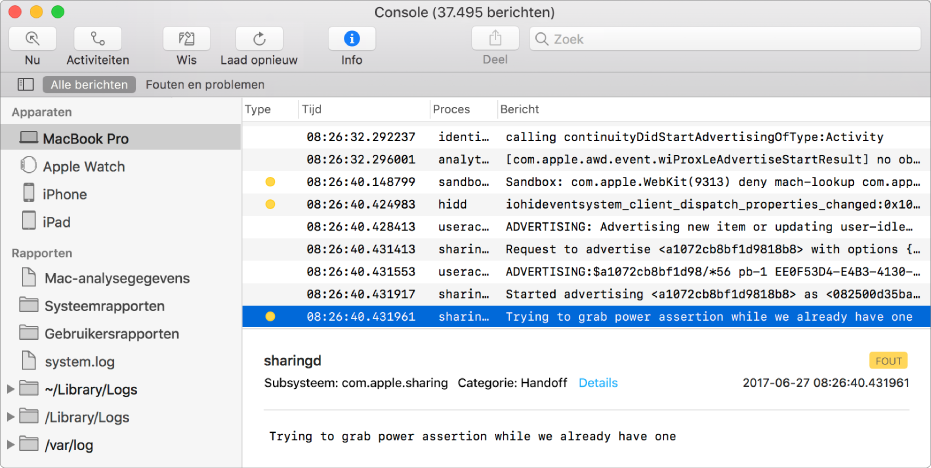Select the Alle berichten filter tab
Screen dimensions: 931x468
89,84
